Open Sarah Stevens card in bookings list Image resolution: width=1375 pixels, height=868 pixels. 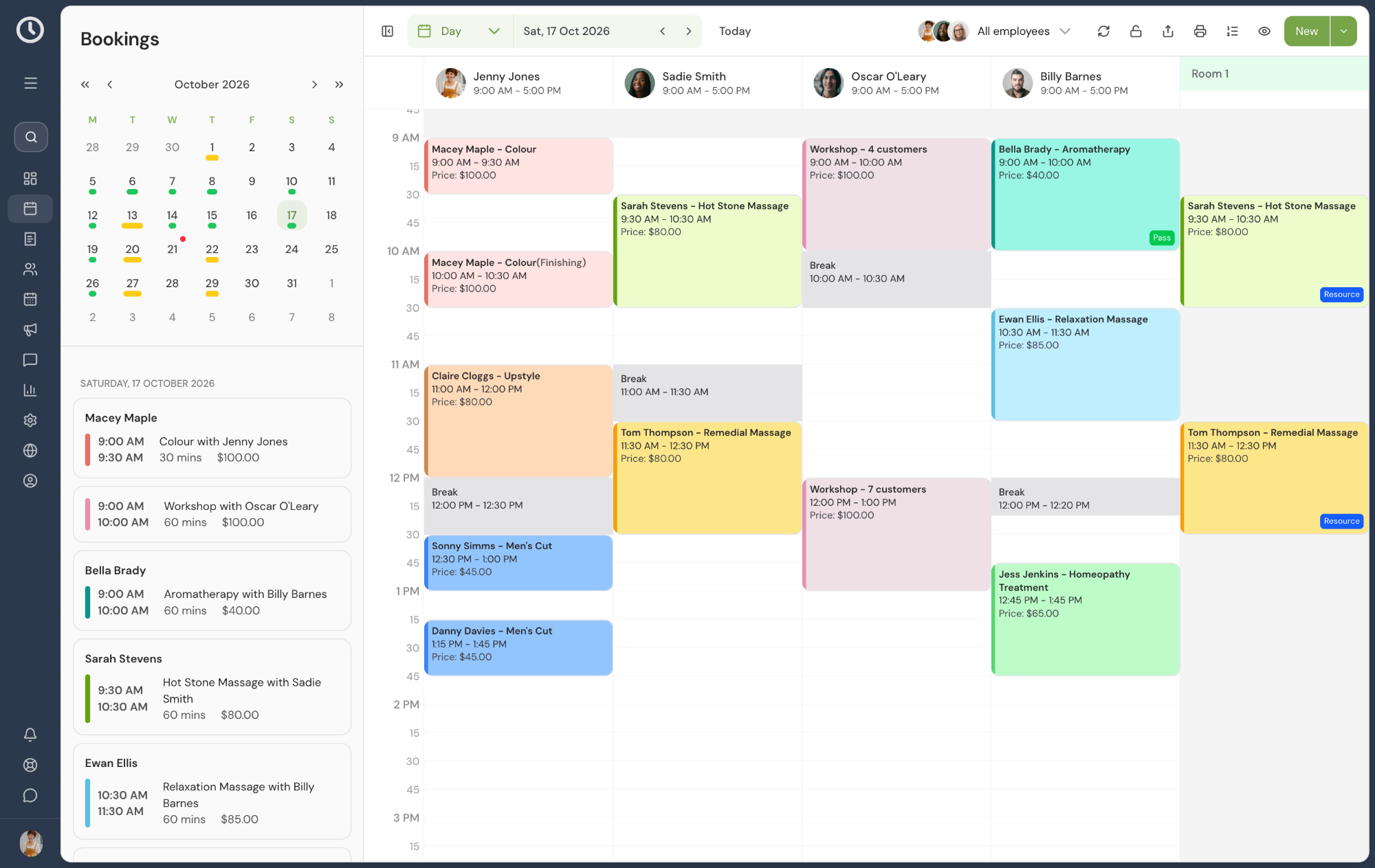coord(212,687)
